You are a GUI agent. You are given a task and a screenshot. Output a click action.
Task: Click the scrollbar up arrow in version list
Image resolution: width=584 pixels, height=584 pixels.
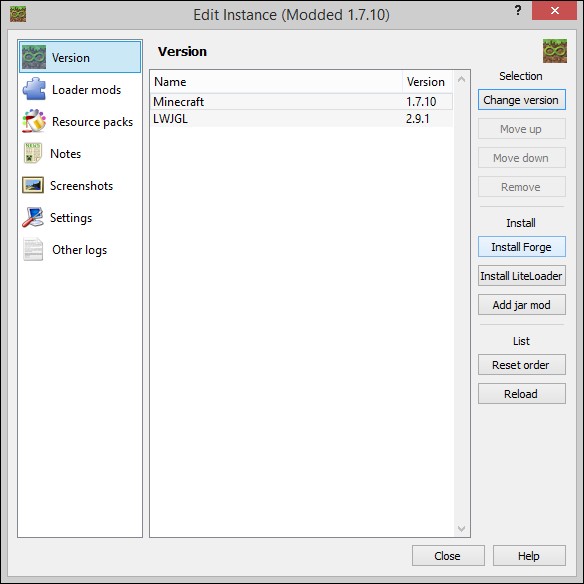pos(461,79)
